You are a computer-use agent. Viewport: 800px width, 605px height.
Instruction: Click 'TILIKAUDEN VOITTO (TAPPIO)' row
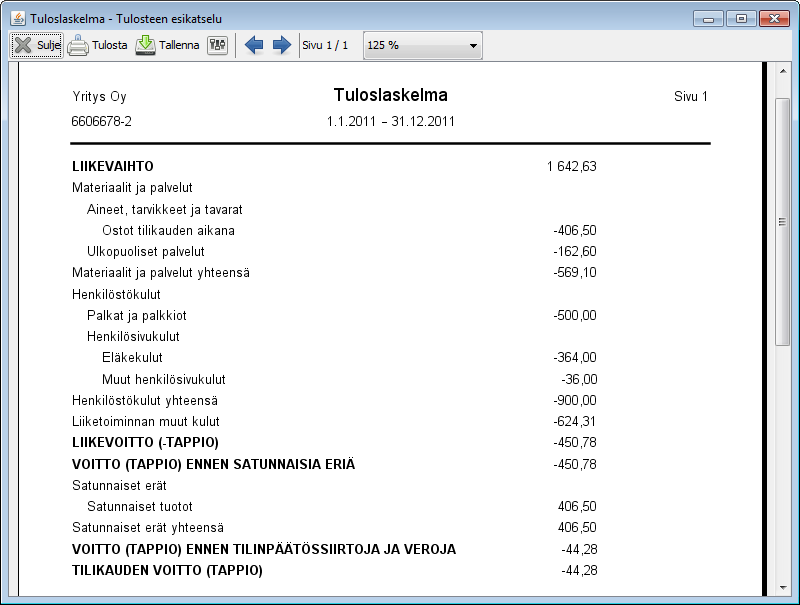(x=167, y=570)
